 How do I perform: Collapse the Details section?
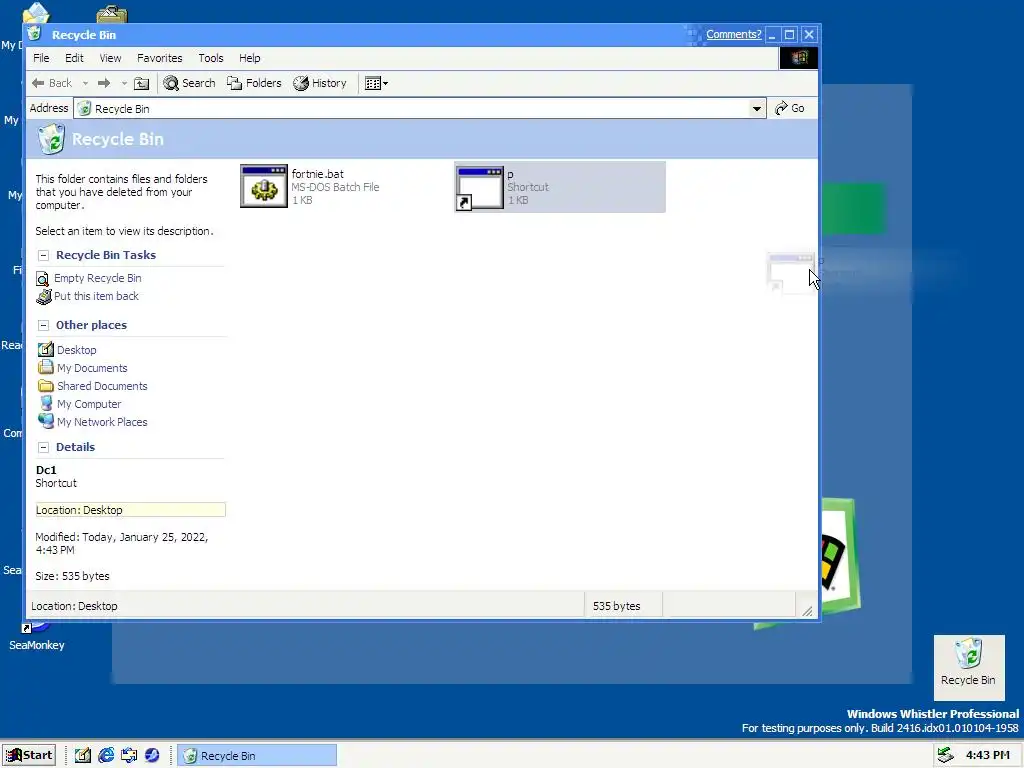(43, 447)
